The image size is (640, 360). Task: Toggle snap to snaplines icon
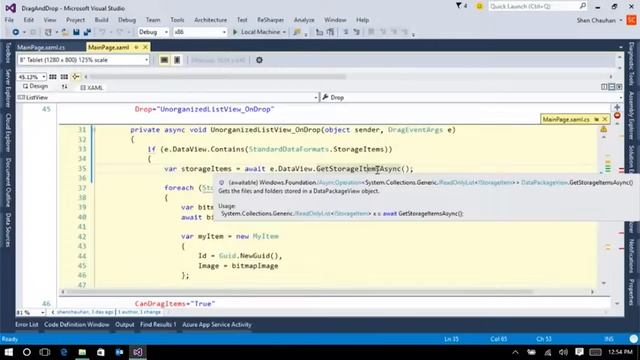[76, 77]
